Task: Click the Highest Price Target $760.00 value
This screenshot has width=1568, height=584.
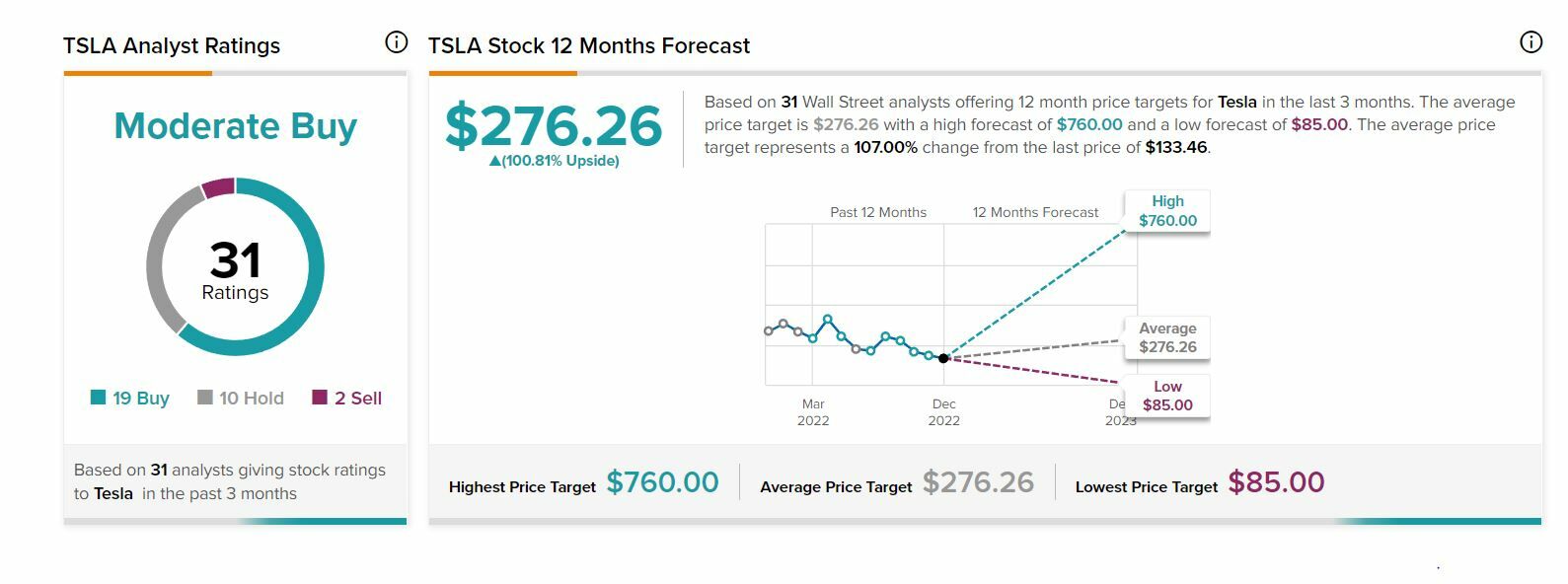Action: coord(662,482)
